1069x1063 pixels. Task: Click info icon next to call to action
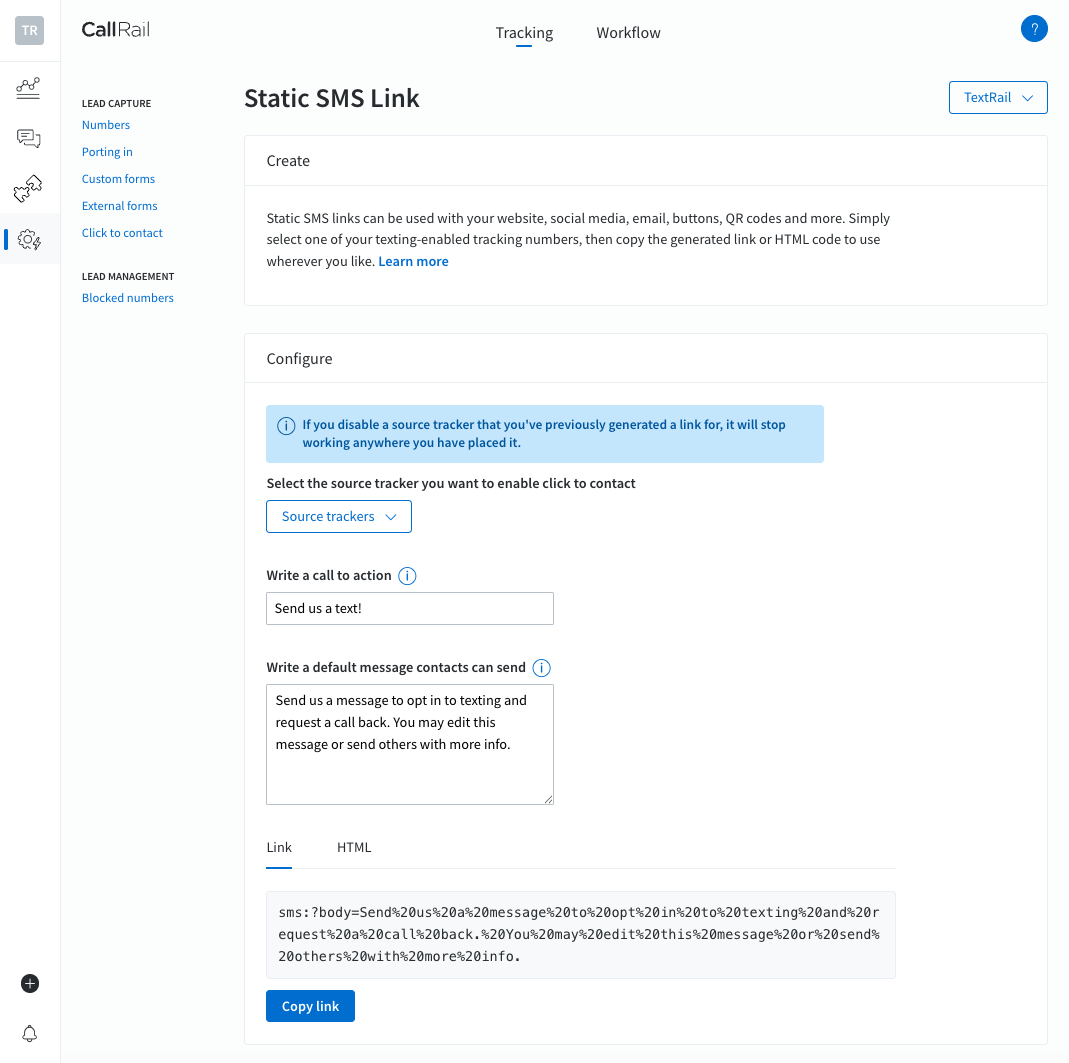pyautogui.click(x=407, y=575)
